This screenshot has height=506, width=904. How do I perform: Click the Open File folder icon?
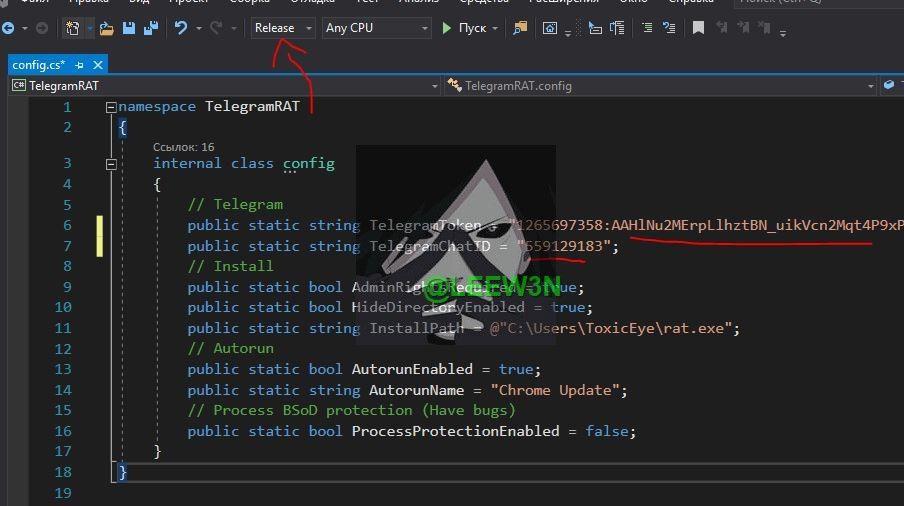(107, 28)
